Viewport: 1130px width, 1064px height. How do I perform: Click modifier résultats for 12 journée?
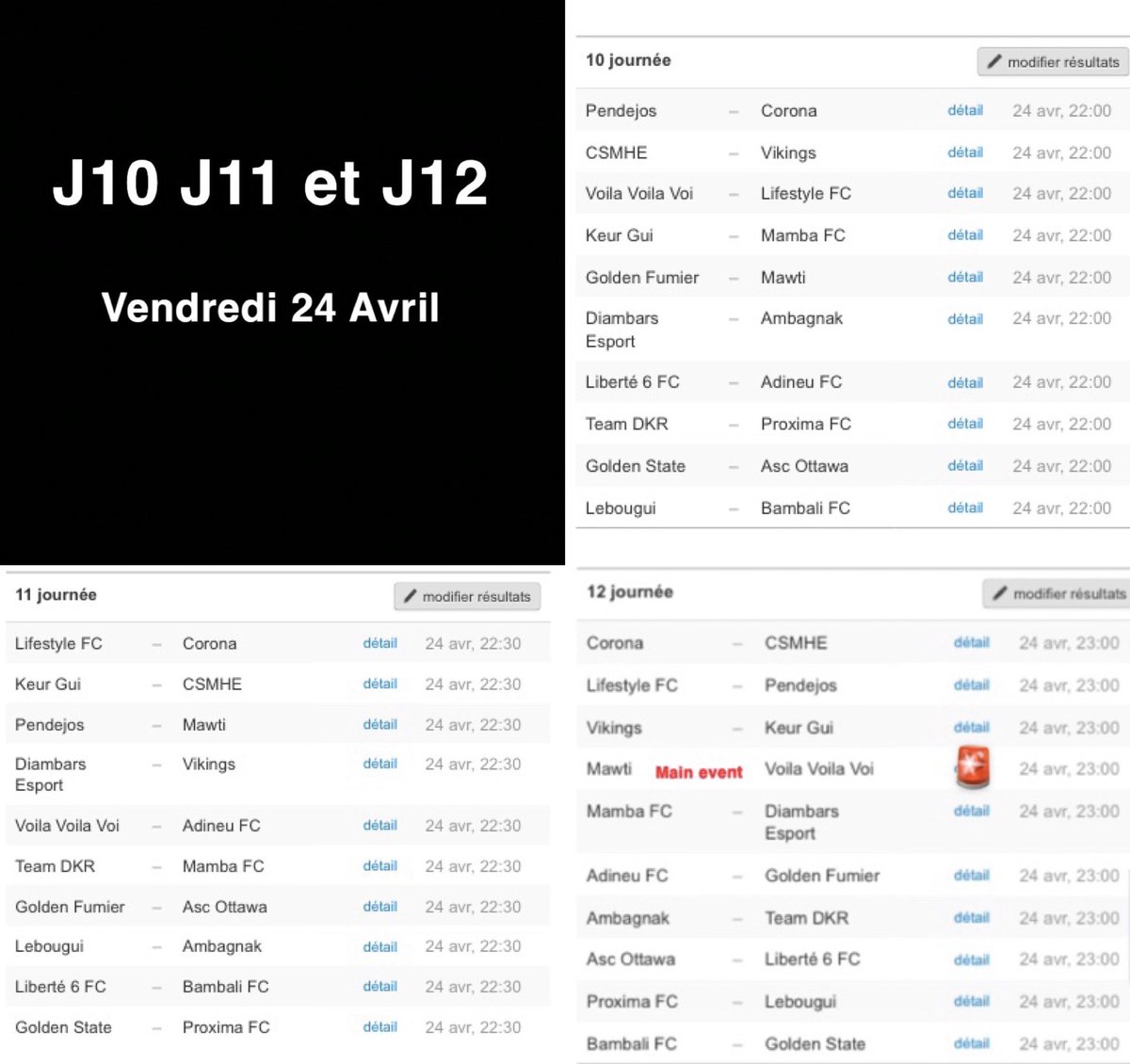pyautogui.click(x=1057, y=593)
